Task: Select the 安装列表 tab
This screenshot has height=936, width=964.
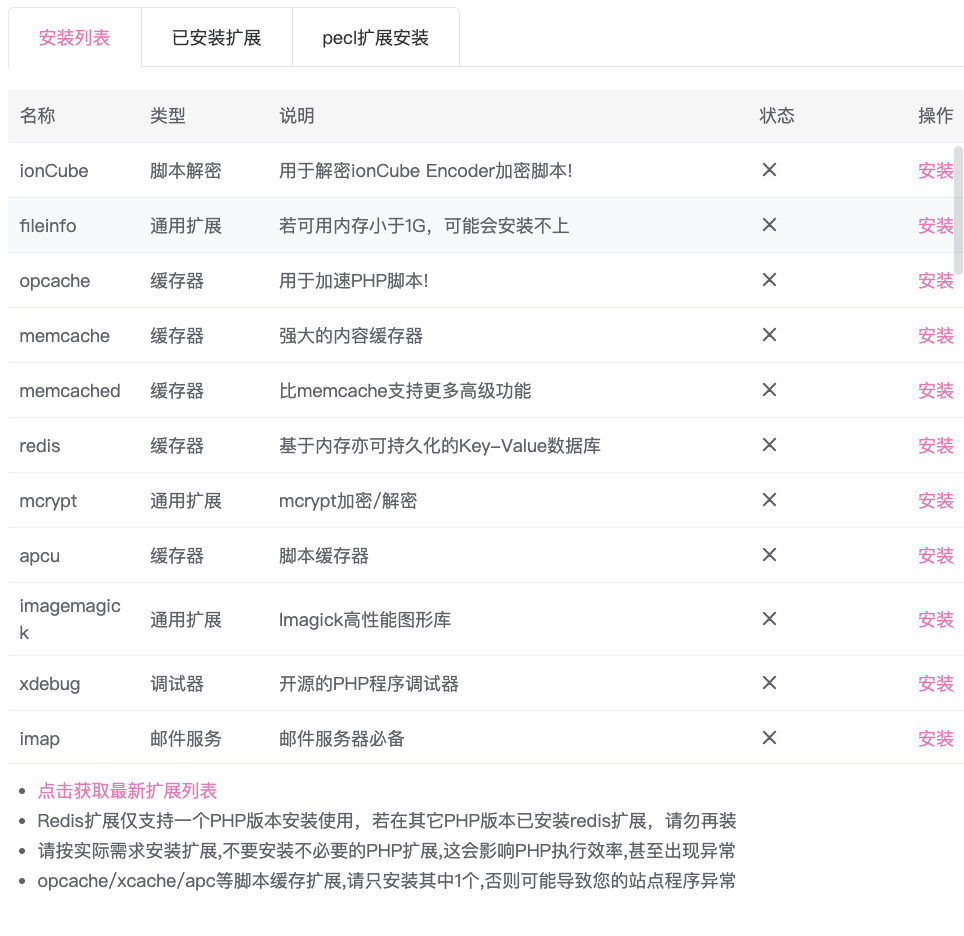Action: [x=73, y=37]
